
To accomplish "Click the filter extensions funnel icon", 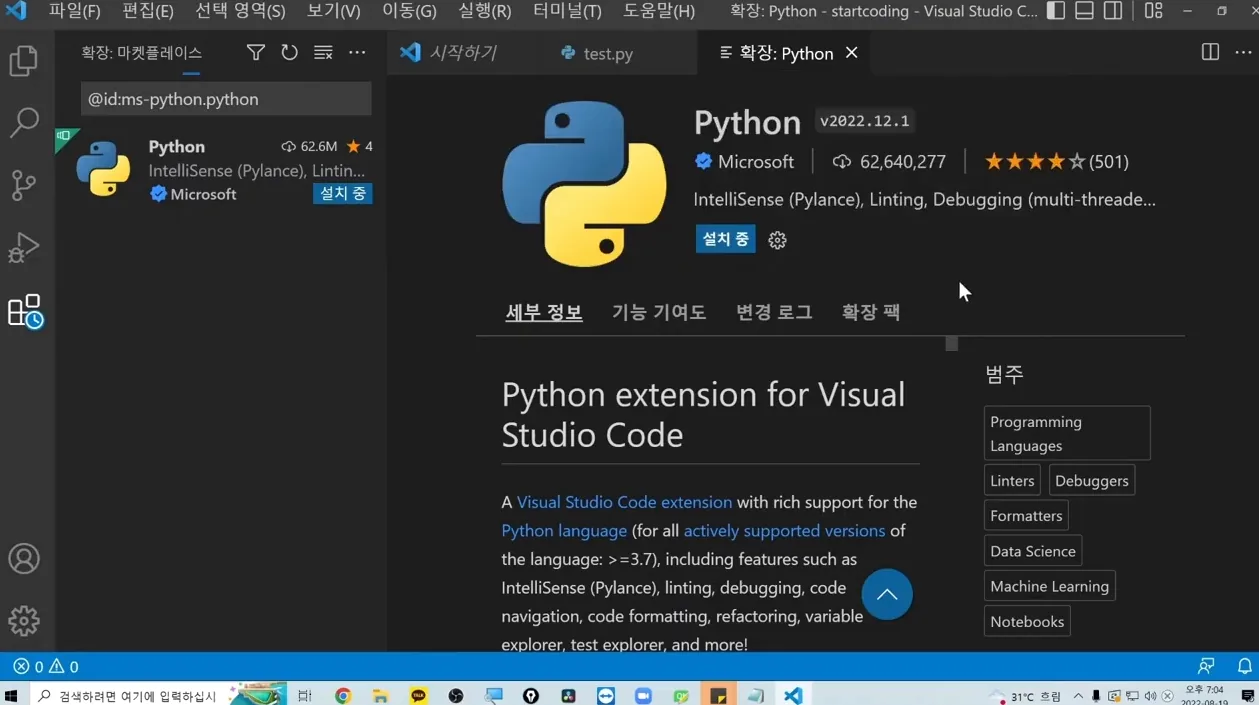I will 256,52.
